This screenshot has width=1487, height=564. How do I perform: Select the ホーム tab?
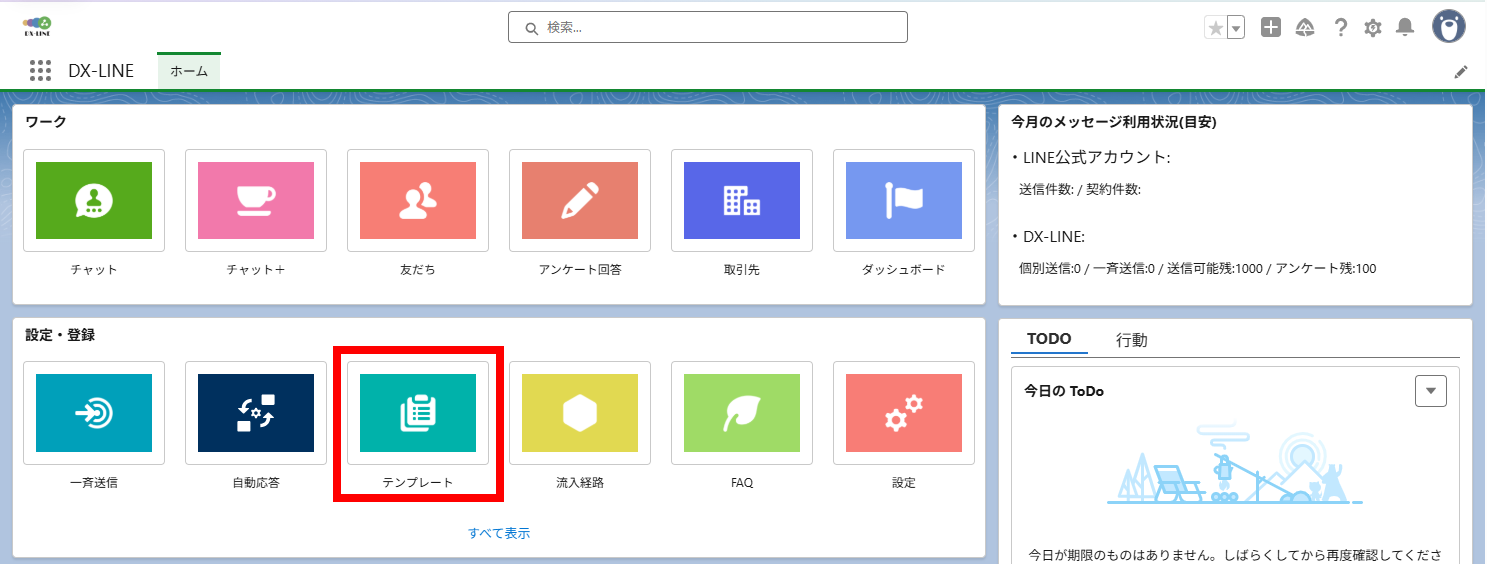[x=189, y=71]
